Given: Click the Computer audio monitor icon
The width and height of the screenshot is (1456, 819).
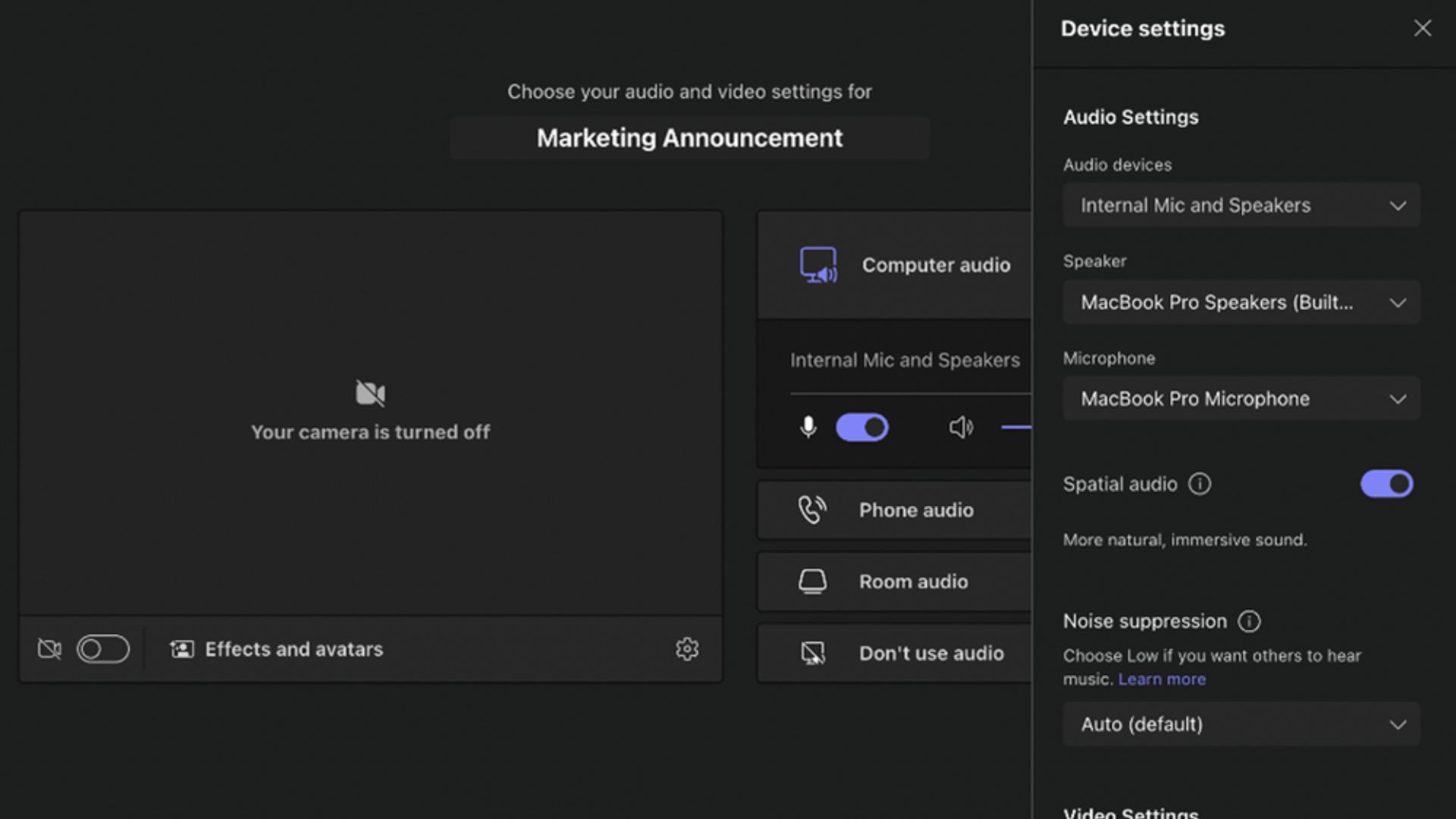Looking at the screenshot, I should pos(818,265).
